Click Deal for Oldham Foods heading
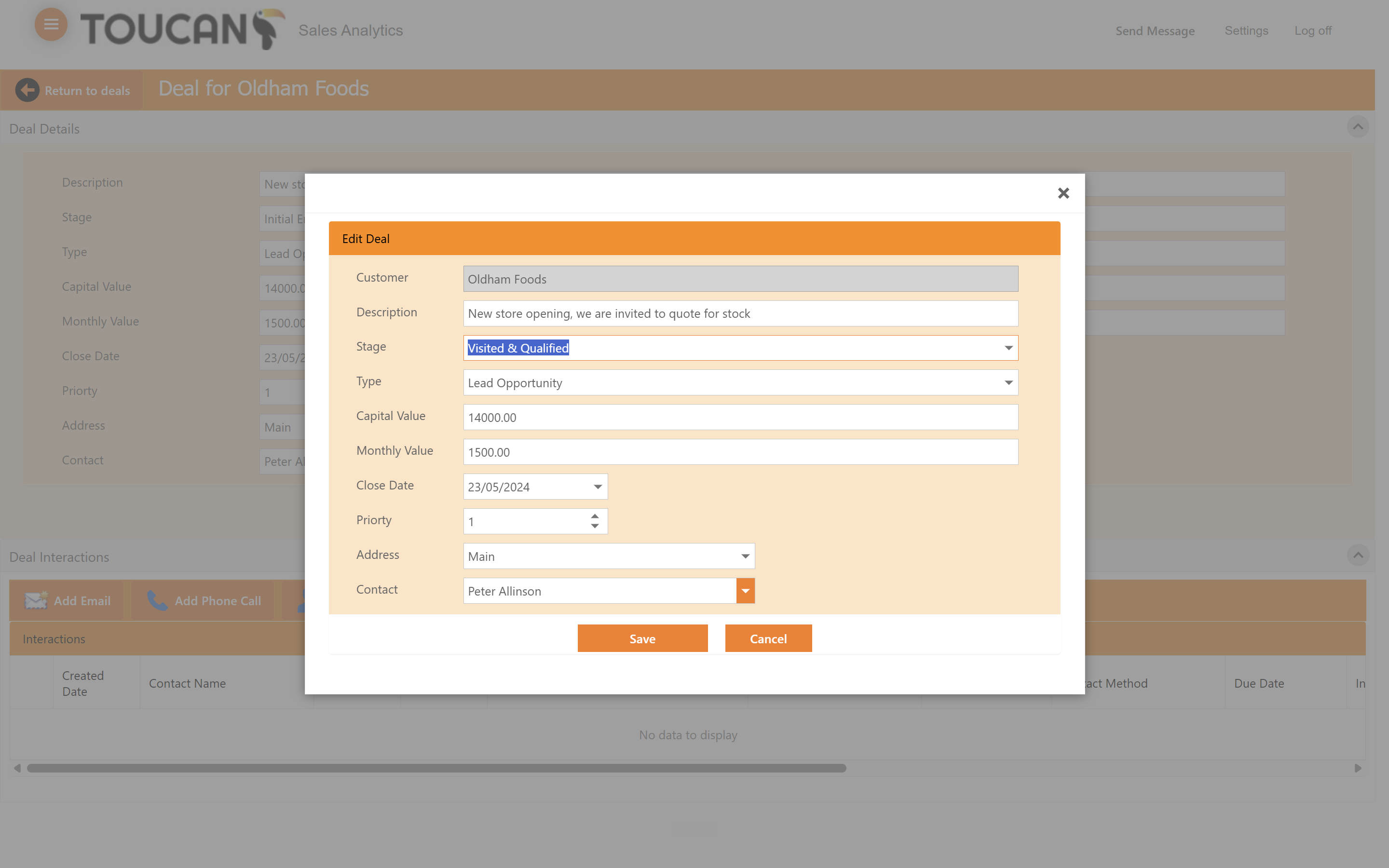The height and width of the screenshot is (868, 1389). 263,88
